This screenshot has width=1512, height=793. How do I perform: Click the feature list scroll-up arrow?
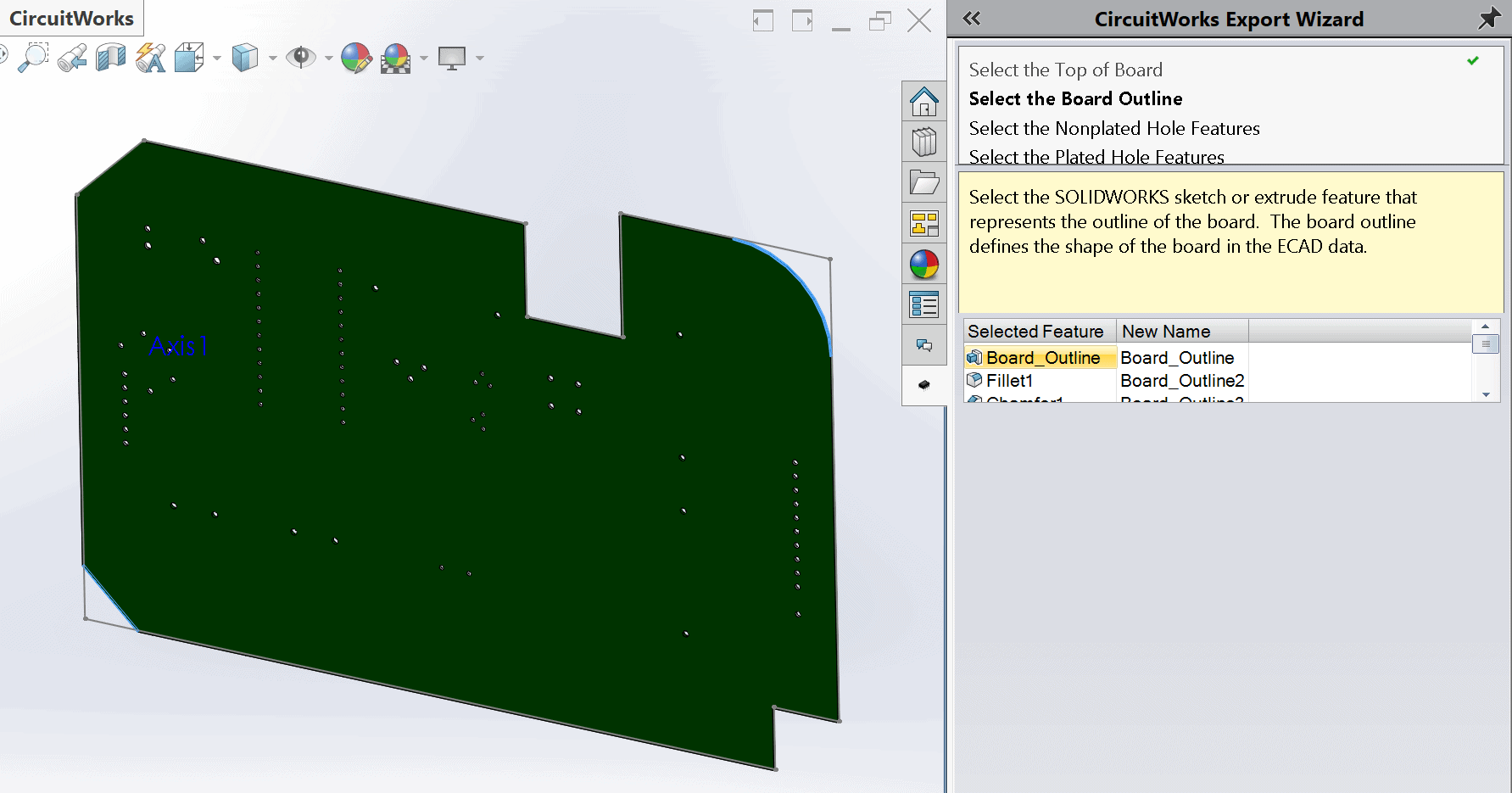[x=1486, y=327]
